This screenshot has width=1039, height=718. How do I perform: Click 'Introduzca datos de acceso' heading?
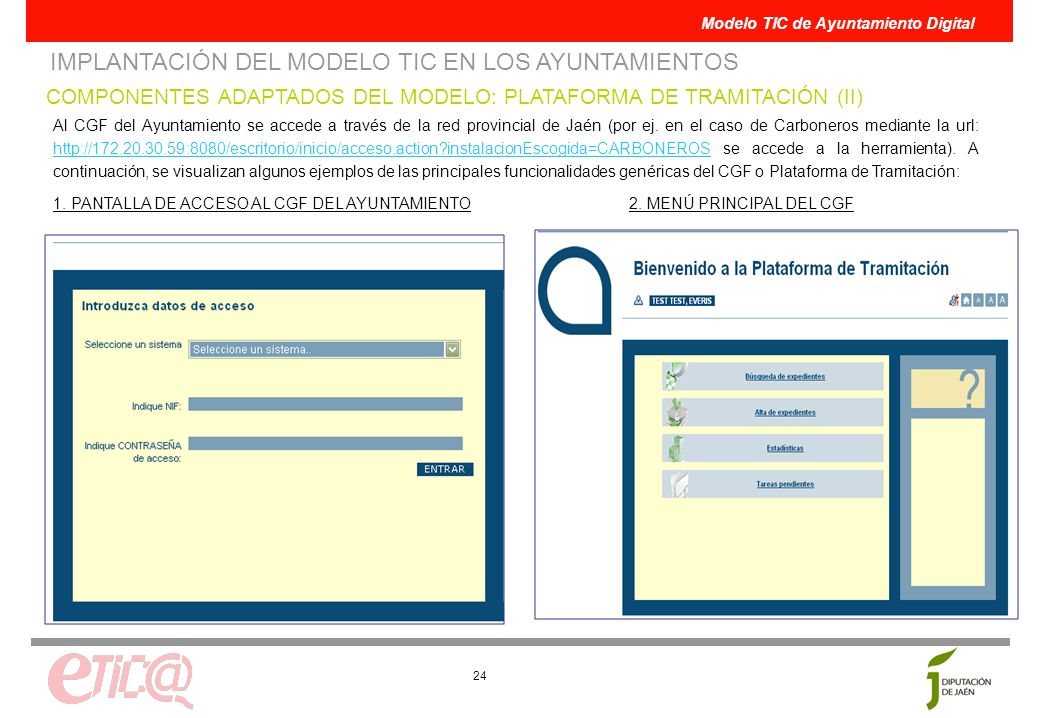pyautogui.click(x=168, y=306)
